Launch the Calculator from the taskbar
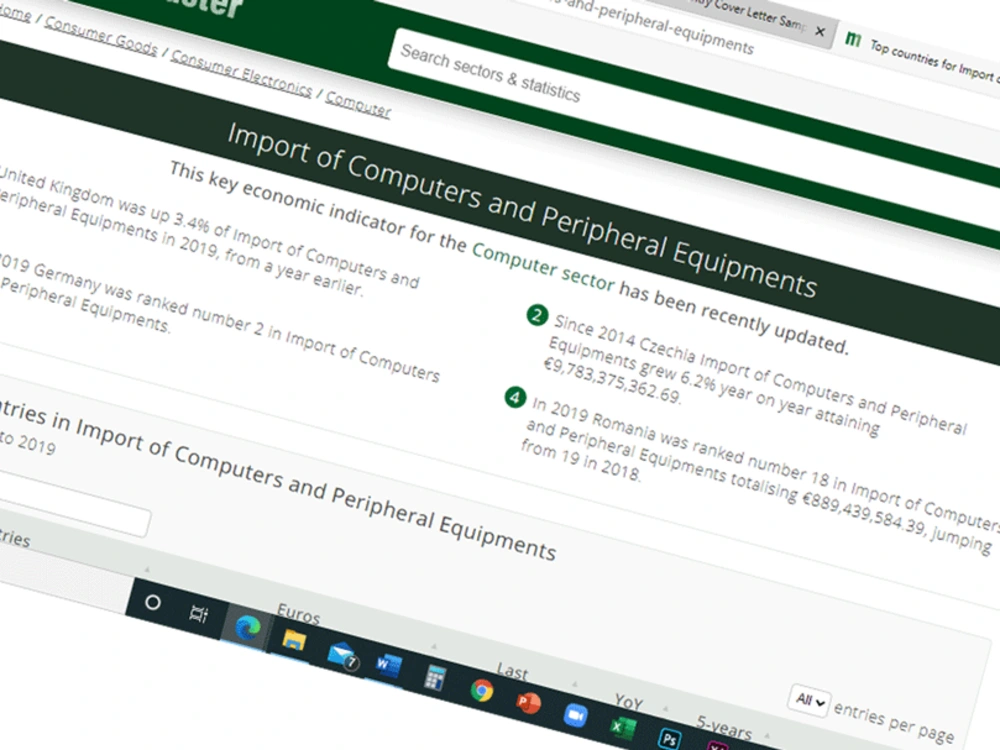This screenshot has width=1000, height=750. pos(435,677)
